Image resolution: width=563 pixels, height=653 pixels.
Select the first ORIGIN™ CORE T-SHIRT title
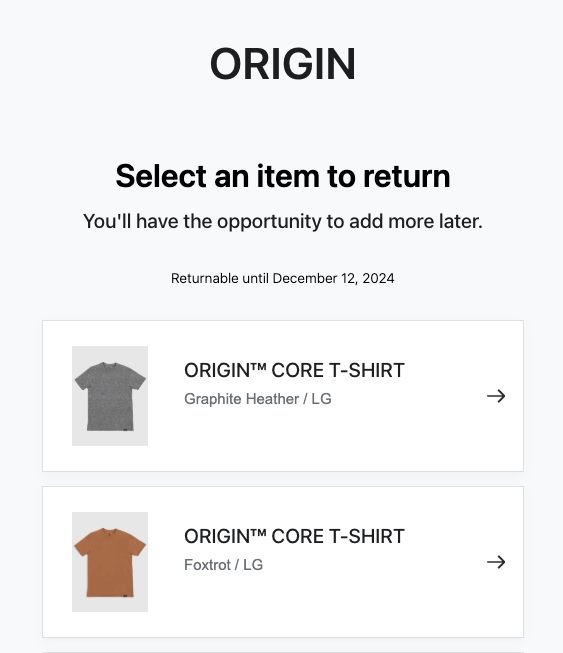[294, 370]
